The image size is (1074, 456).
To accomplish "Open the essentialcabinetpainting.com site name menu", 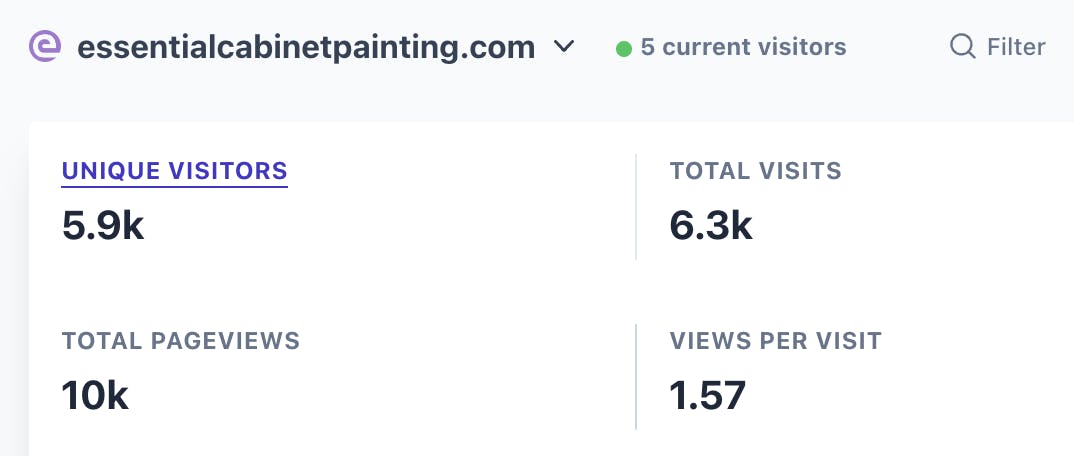I will (x=306, y=46).
